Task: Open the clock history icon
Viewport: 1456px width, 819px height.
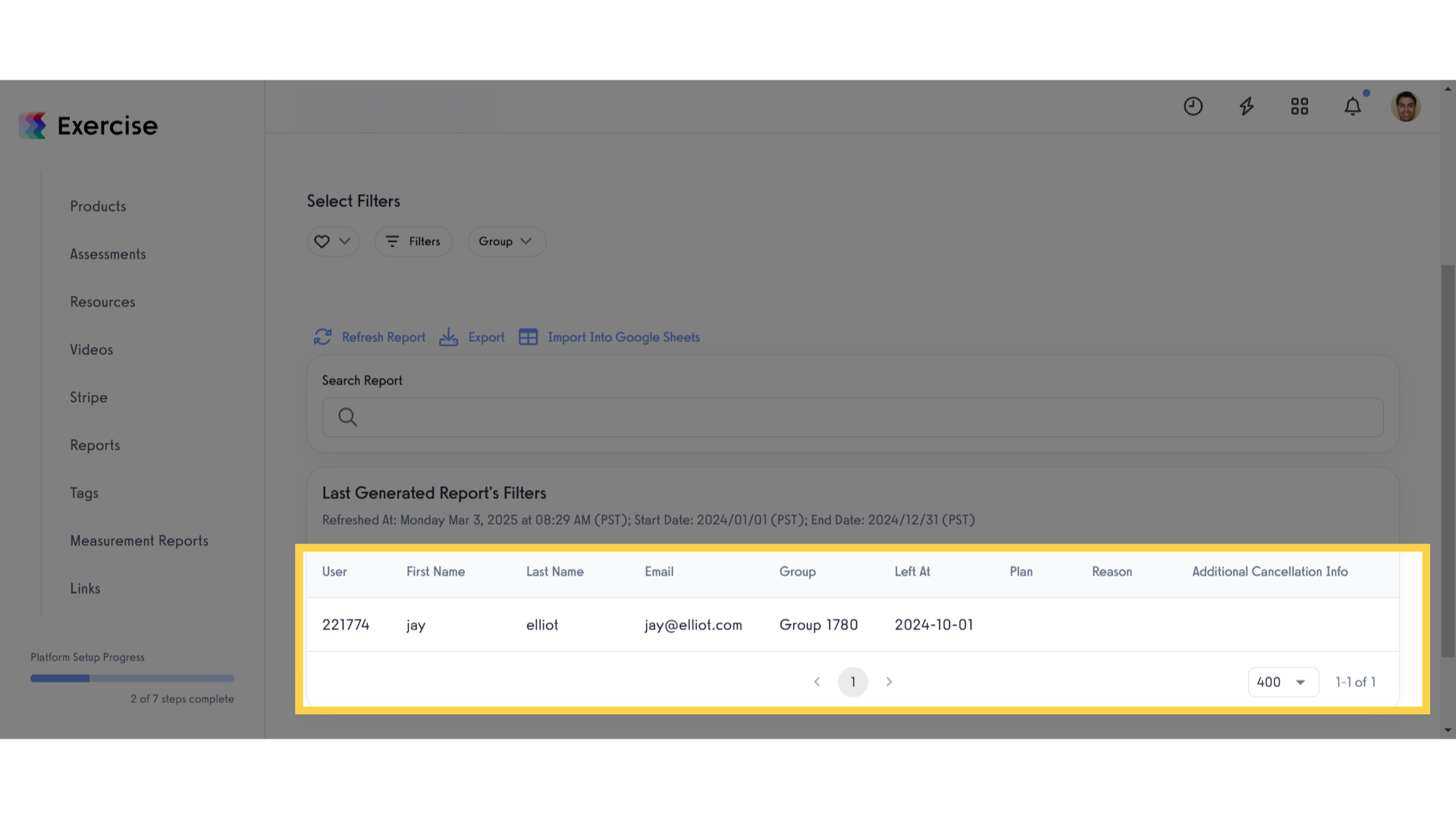Action: click(x=1193, y=106)
